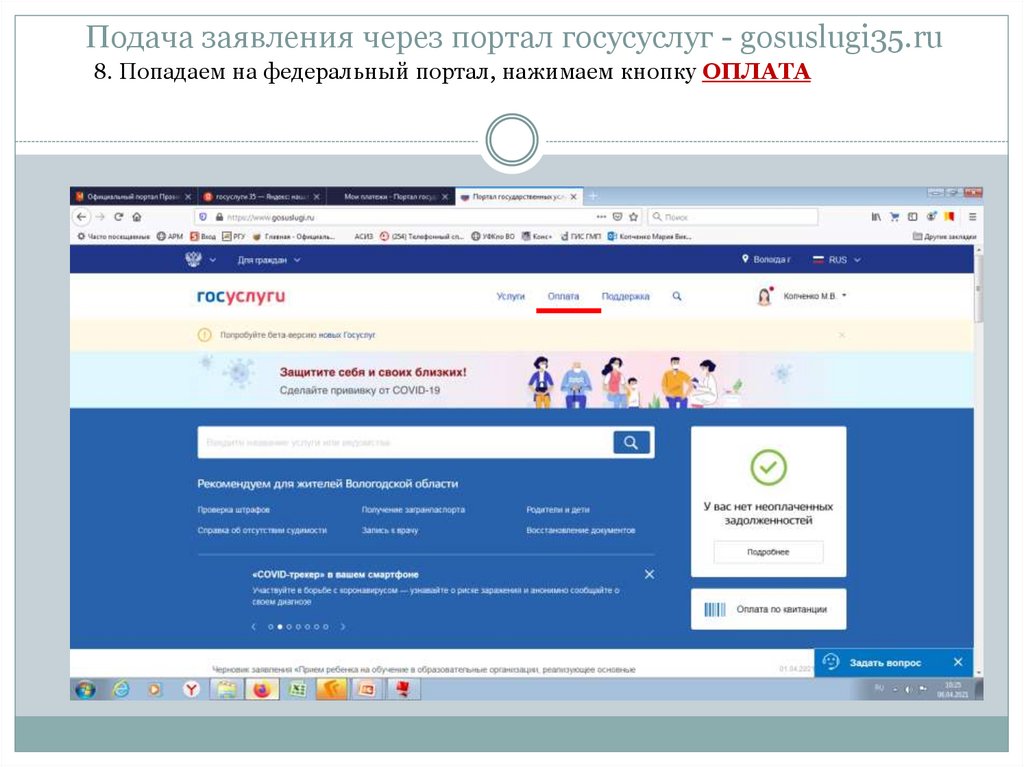Open the Часто посещаемые bookmark
Screen dimensions: 1024x767
coord(114,237)
